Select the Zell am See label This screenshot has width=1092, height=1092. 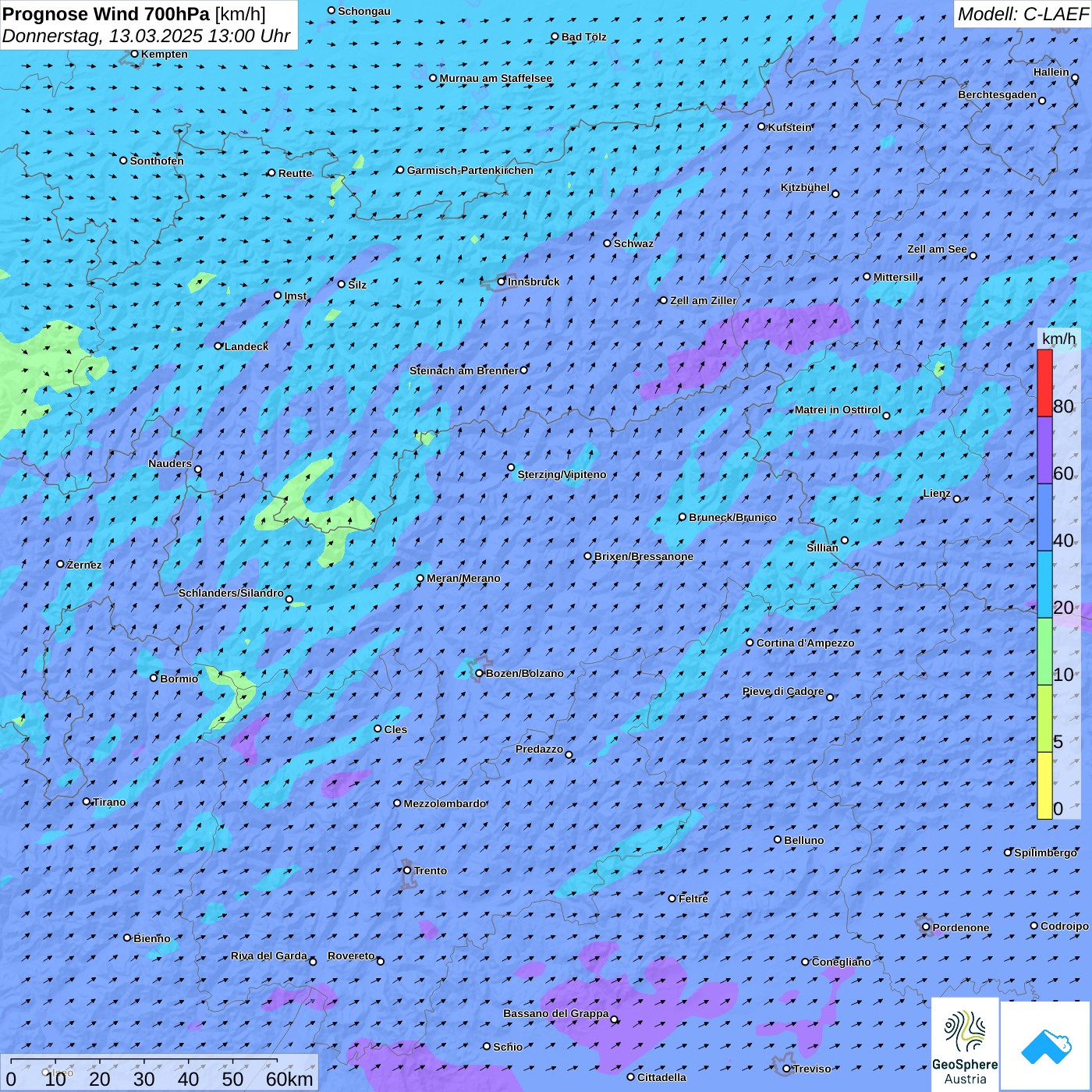(937, 249)
